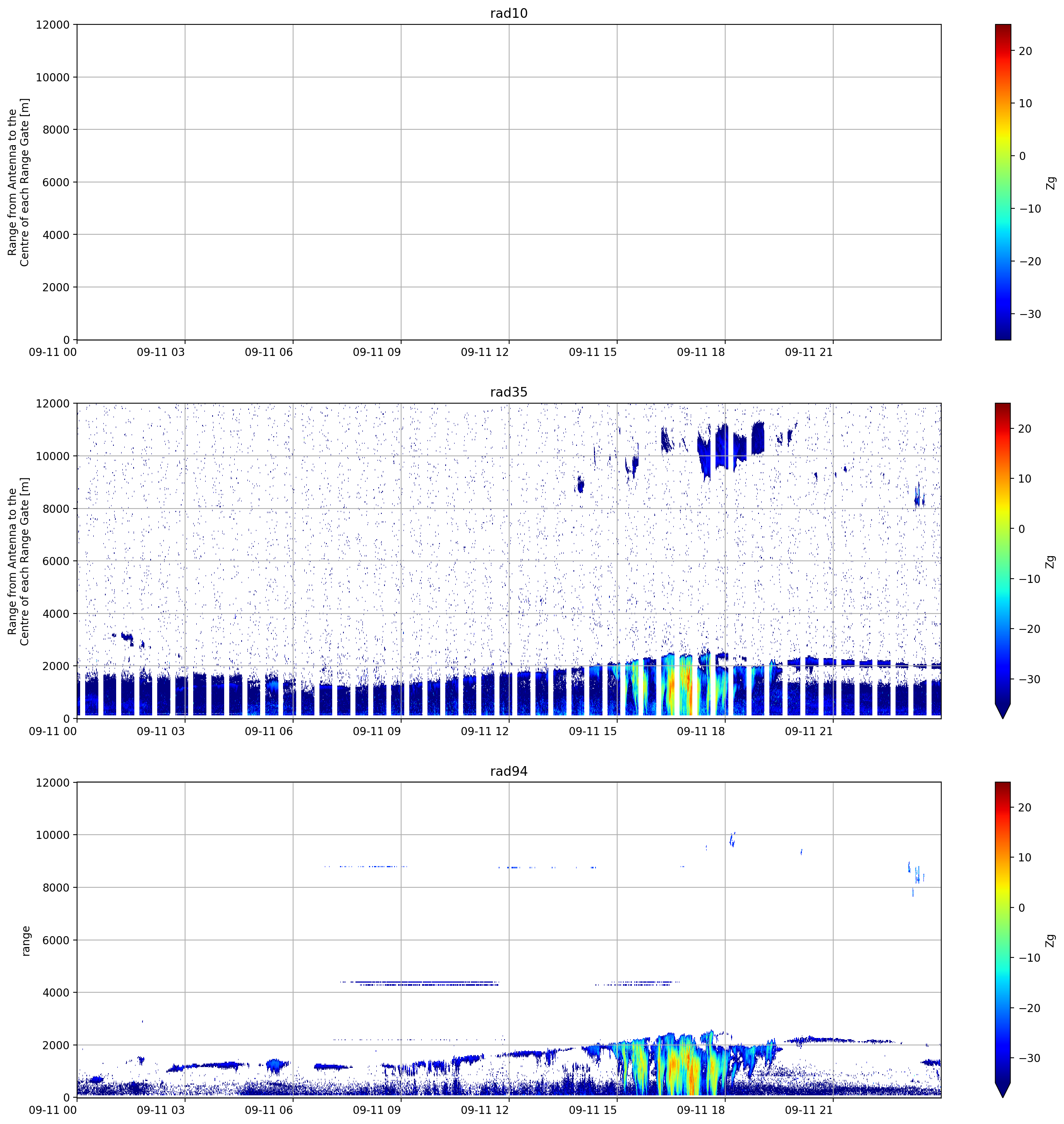Image resolution: width=1064 pixels, height=1124 pixels.
Task: Click the rad10 y-axis range label
Action: (x=19, y=182)
